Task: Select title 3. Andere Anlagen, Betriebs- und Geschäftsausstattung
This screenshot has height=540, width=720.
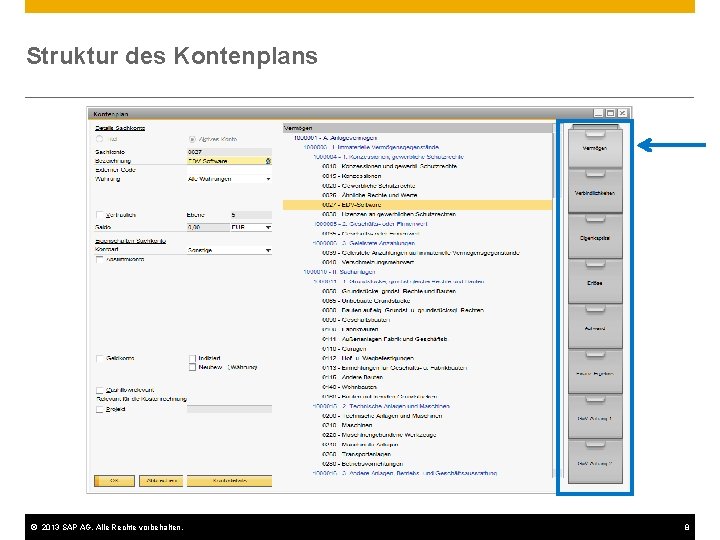Action: (x=405, y=473)
